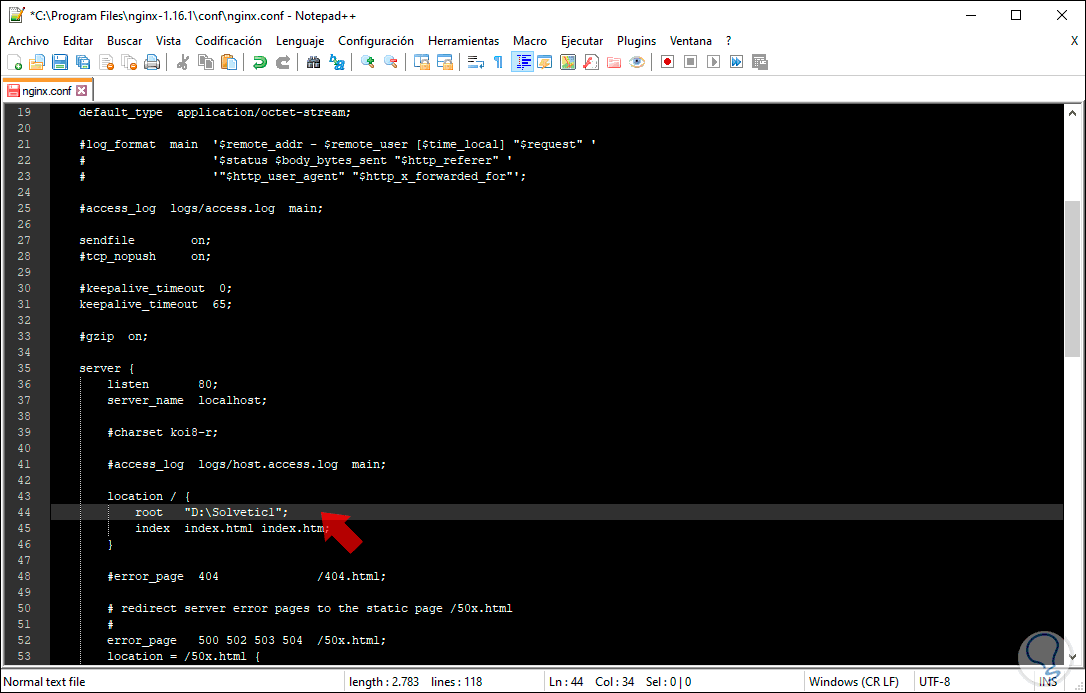Click on root "D:\Solvetic1"; text
The image size is (1086, 693).
[211, 512]
